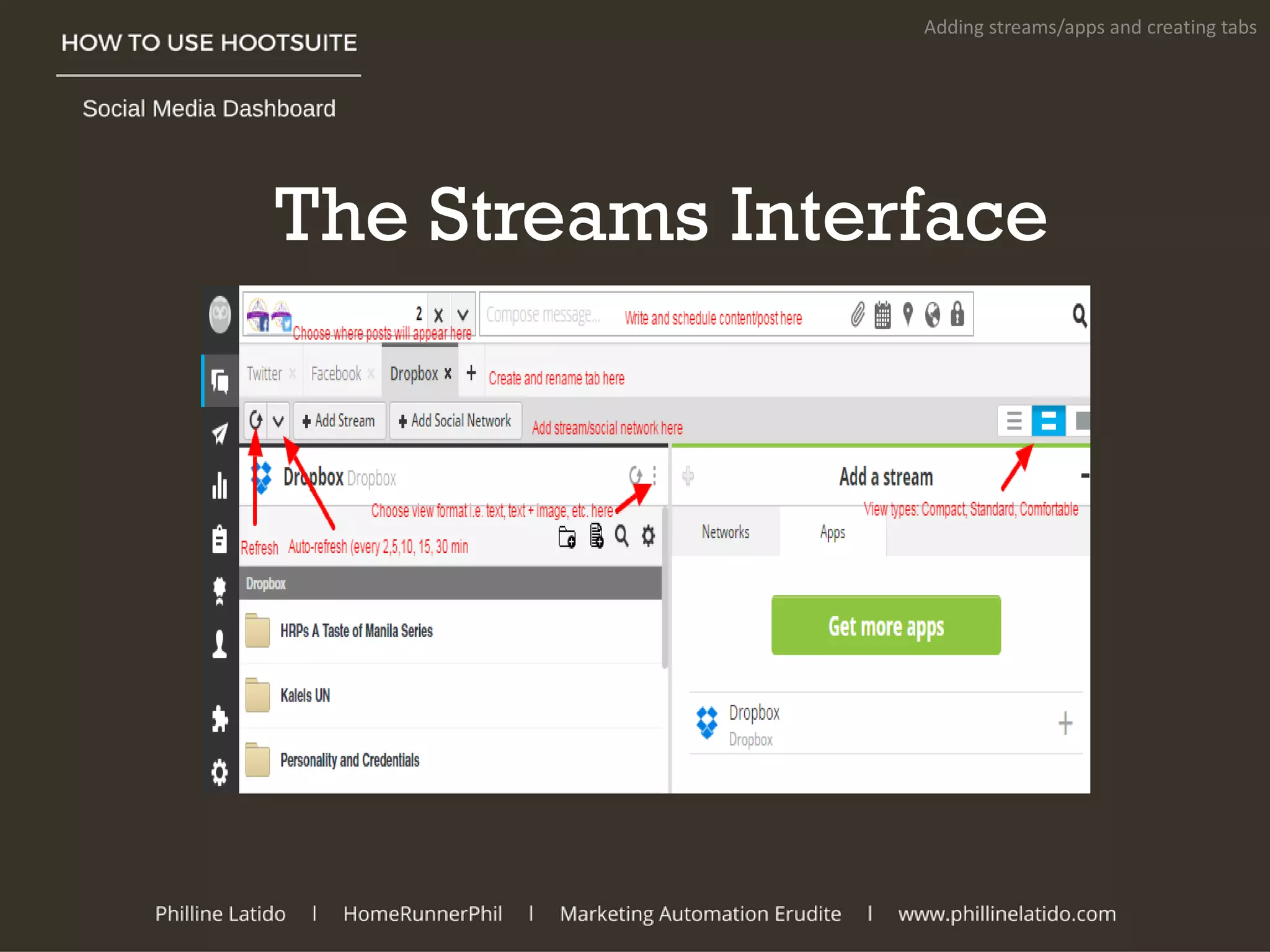Viewport: 1270px width, 952px height.
Task: Open the scheduling calendar icon
Action: pos(882,315)
